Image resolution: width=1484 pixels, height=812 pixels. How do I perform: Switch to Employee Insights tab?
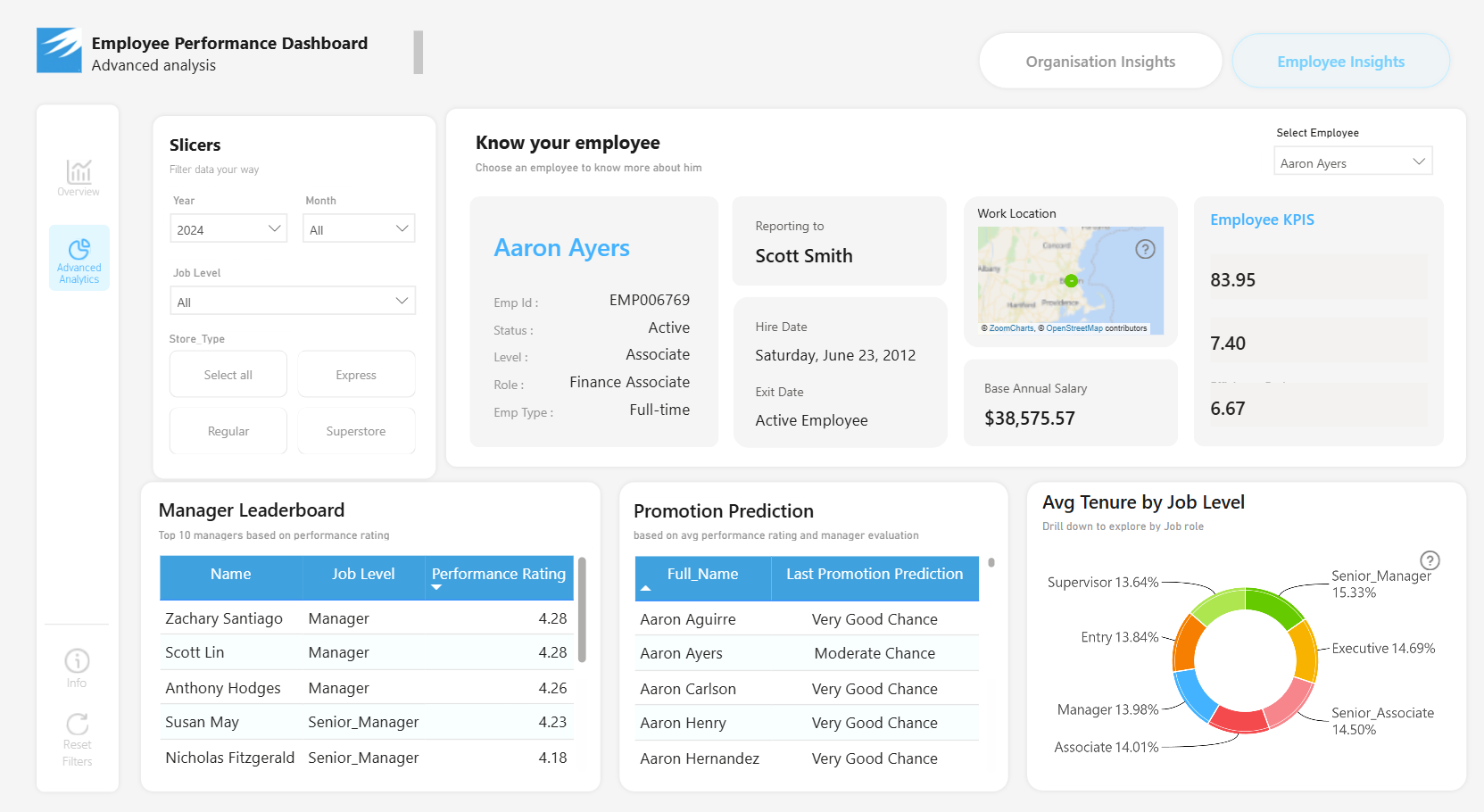[1340, 62]
